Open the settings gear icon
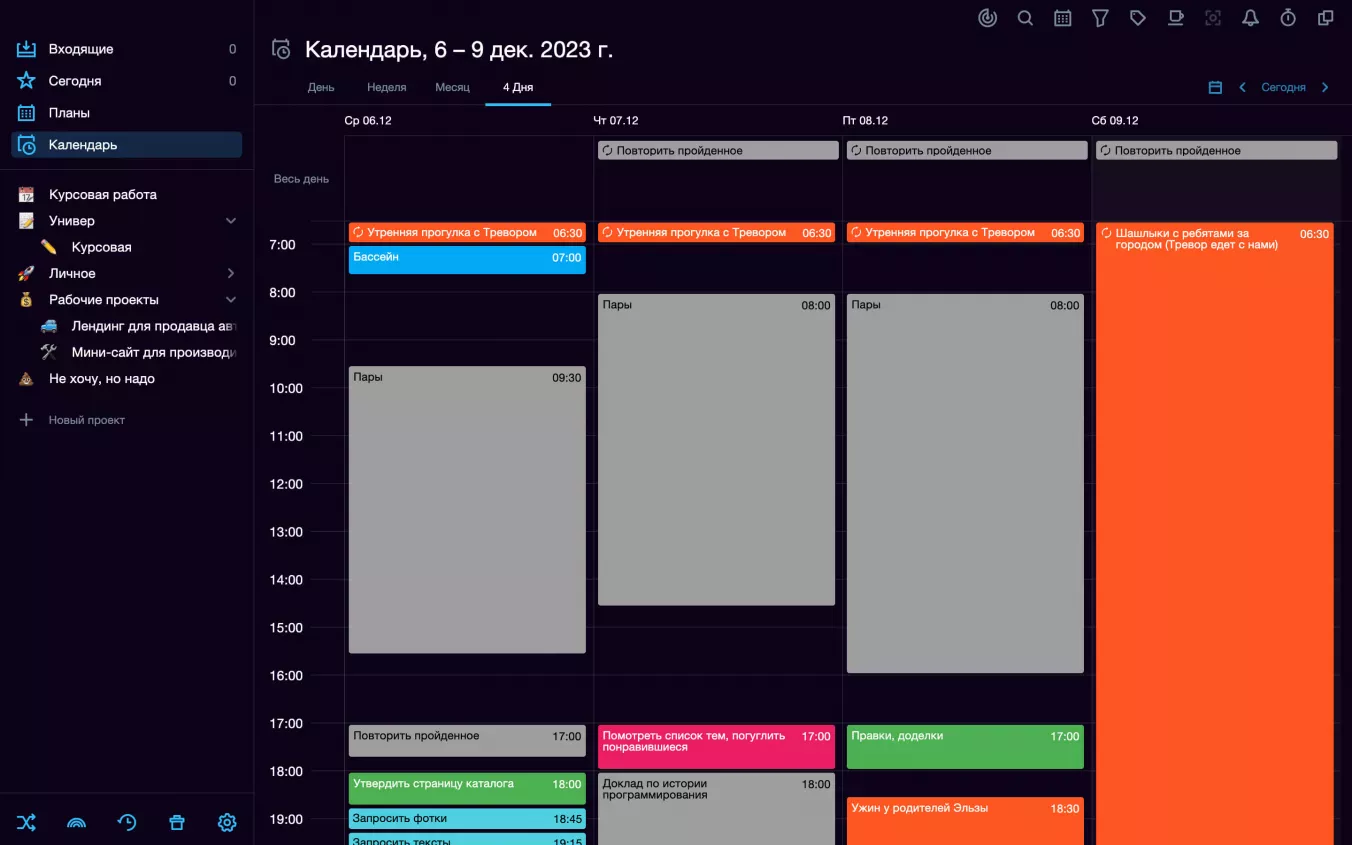 [227, 822]
